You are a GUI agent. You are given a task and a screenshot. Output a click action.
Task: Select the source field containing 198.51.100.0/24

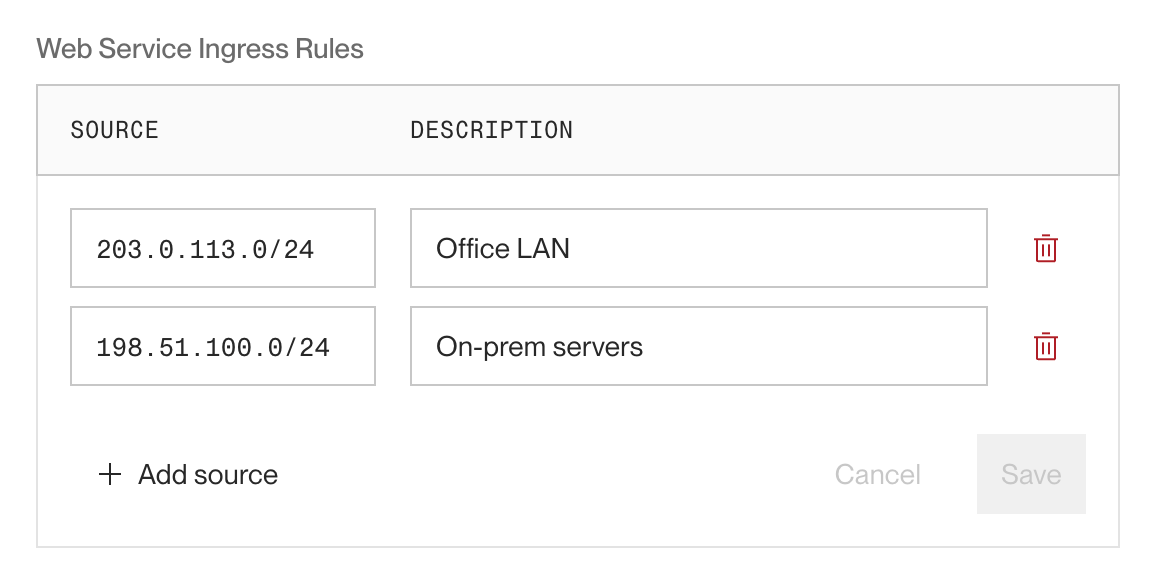222,345
